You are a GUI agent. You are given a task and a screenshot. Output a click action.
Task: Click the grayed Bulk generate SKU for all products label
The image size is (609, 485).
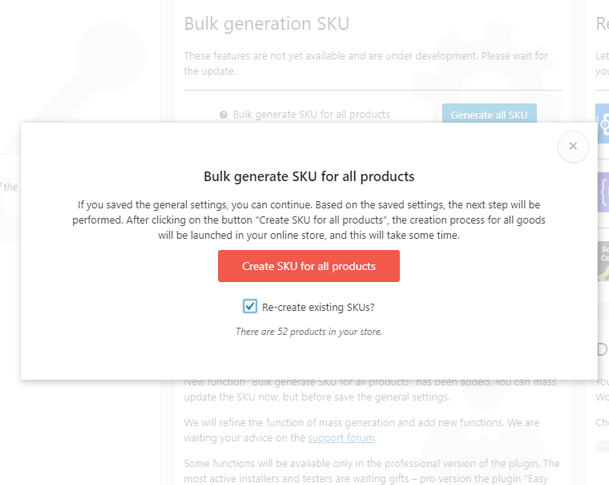coord(311,115)
